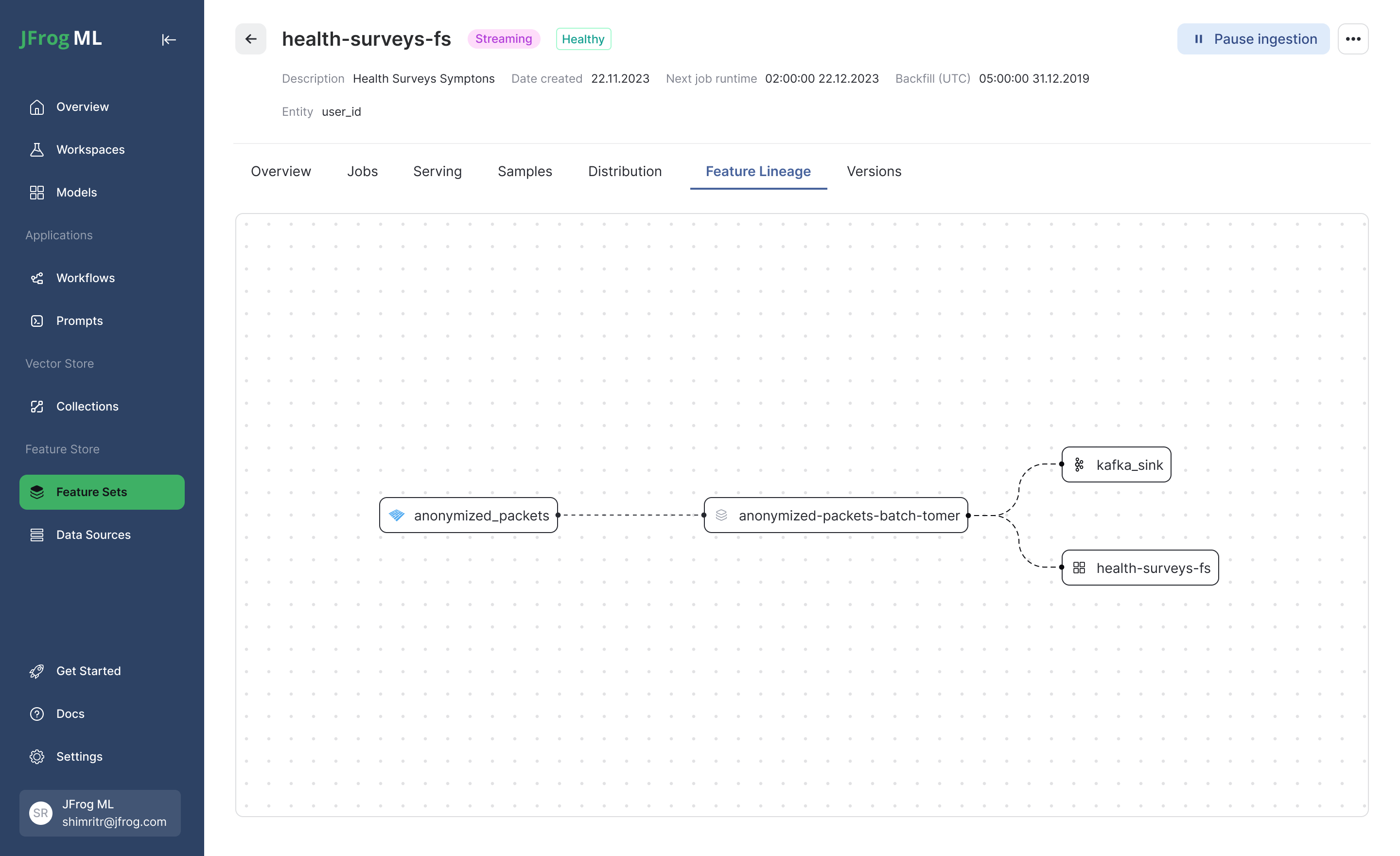Click the anonymized-packets-batch-tomer layers icon
The image size is (1400, 856).
point(721,515)
